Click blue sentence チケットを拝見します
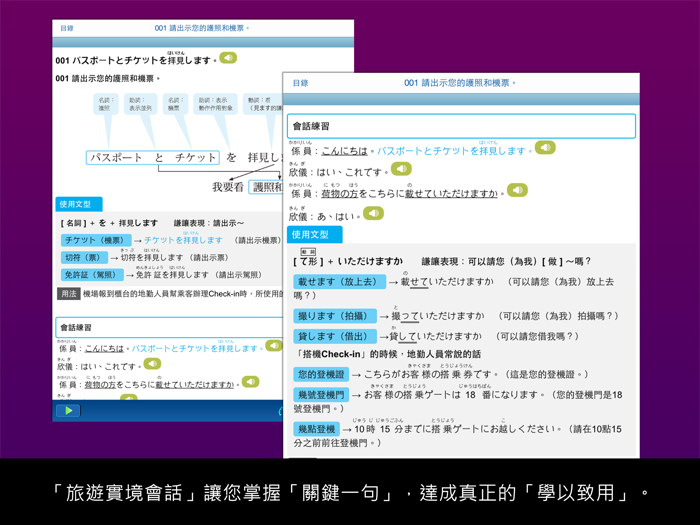The image size is (700, 525). [183, 240]
